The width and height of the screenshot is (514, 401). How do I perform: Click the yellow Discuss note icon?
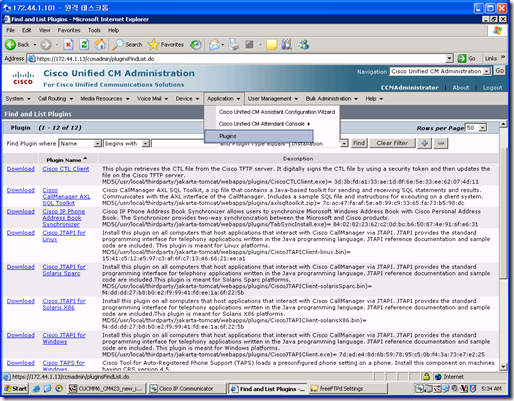272,44
